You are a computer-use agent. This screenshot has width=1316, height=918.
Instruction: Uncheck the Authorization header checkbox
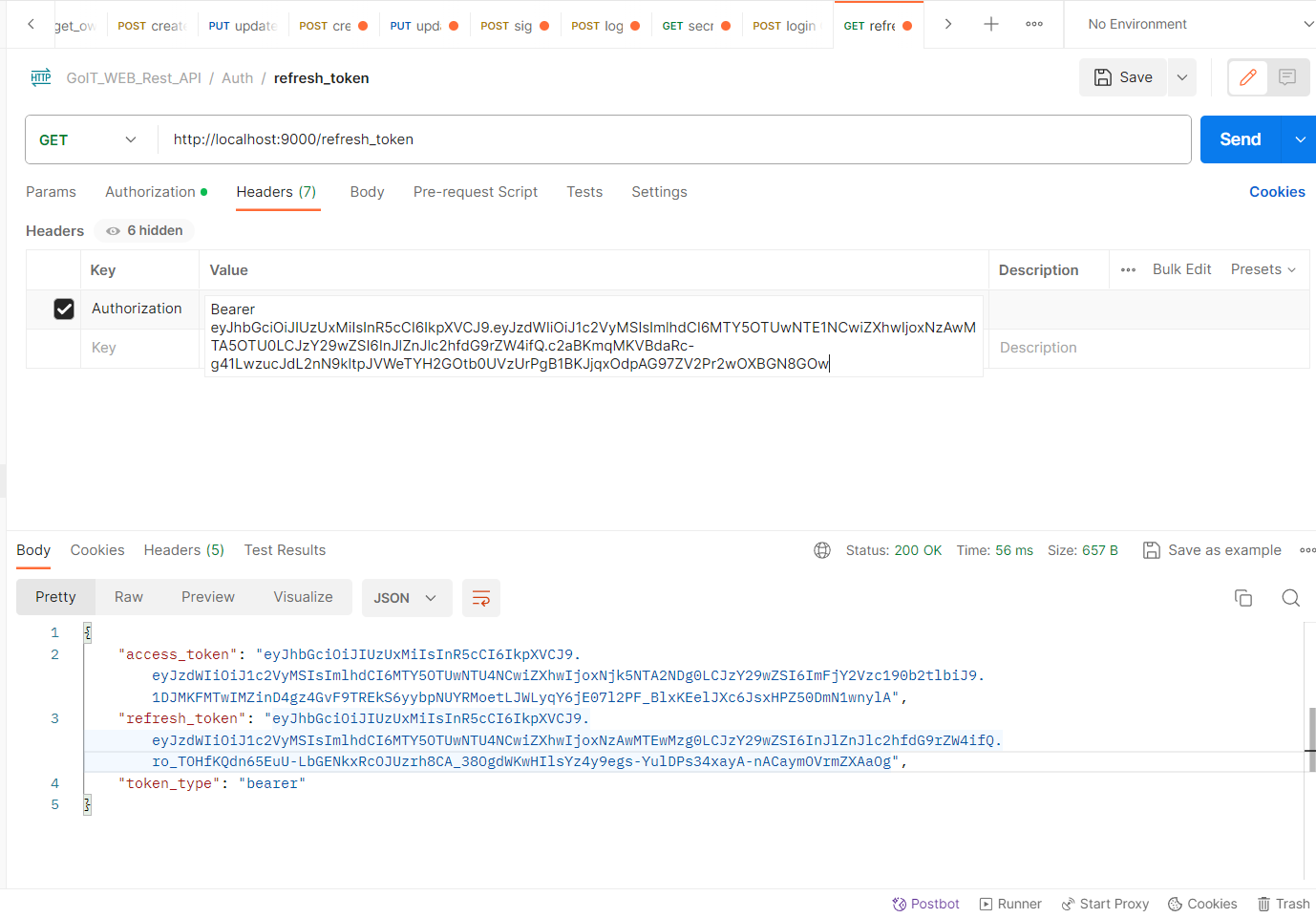pyautogui.click(x=64, y=309)
